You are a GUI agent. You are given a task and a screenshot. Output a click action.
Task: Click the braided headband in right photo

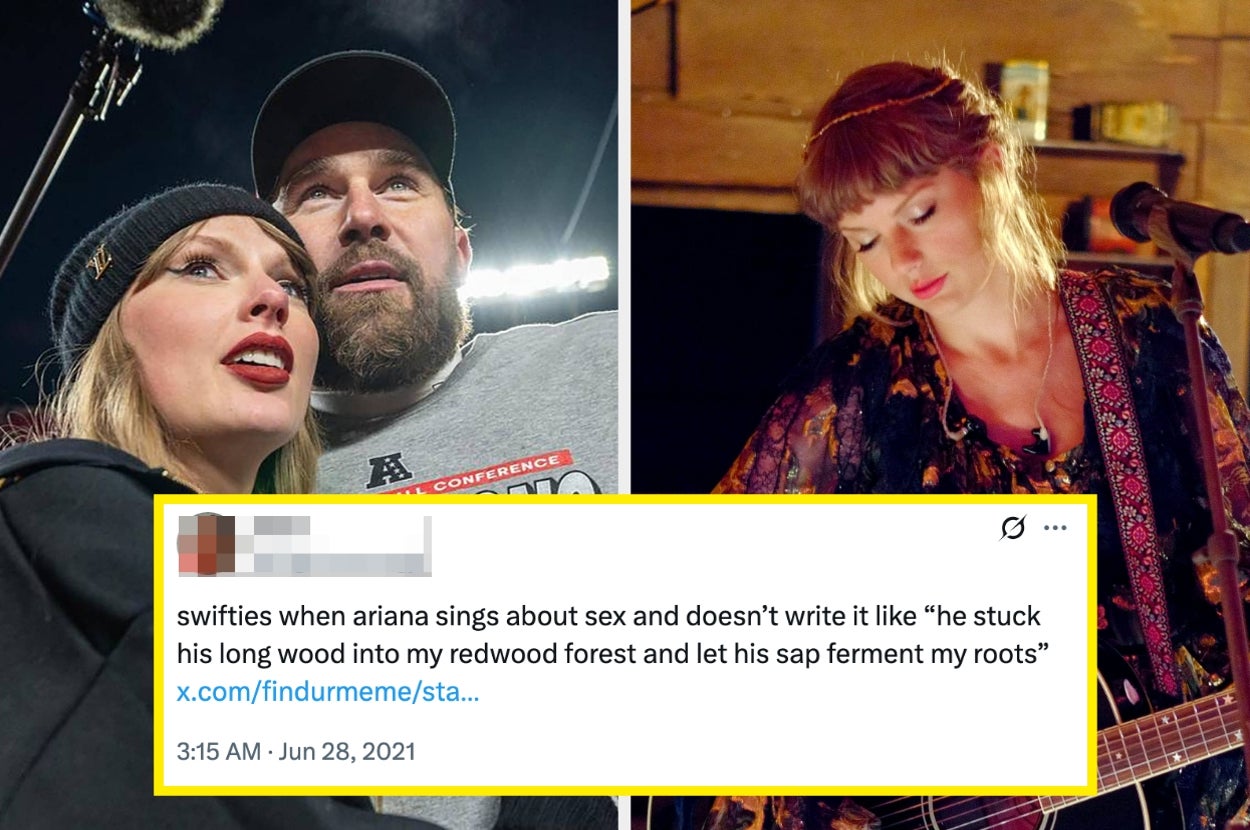coord(880,110)
